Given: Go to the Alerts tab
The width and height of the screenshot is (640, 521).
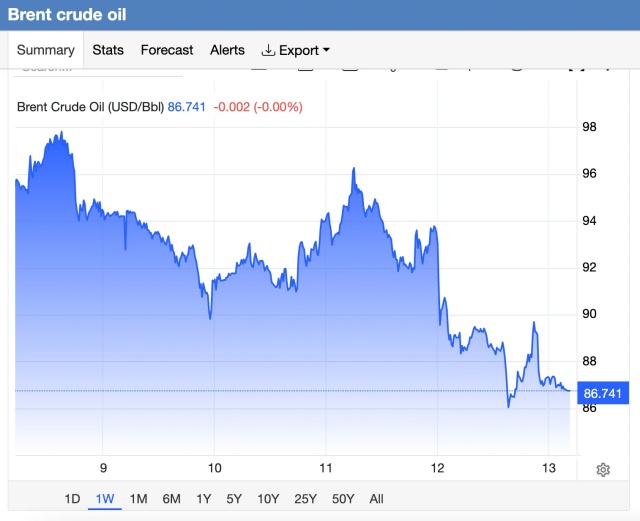Looking at the screenshot, I should pos(227,50).
